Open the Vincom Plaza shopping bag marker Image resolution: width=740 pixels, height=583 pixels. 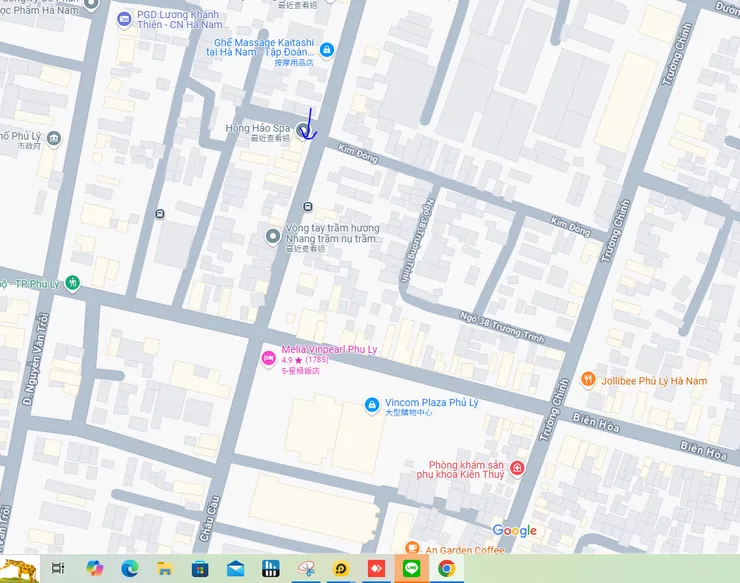(x=372, y=405)
